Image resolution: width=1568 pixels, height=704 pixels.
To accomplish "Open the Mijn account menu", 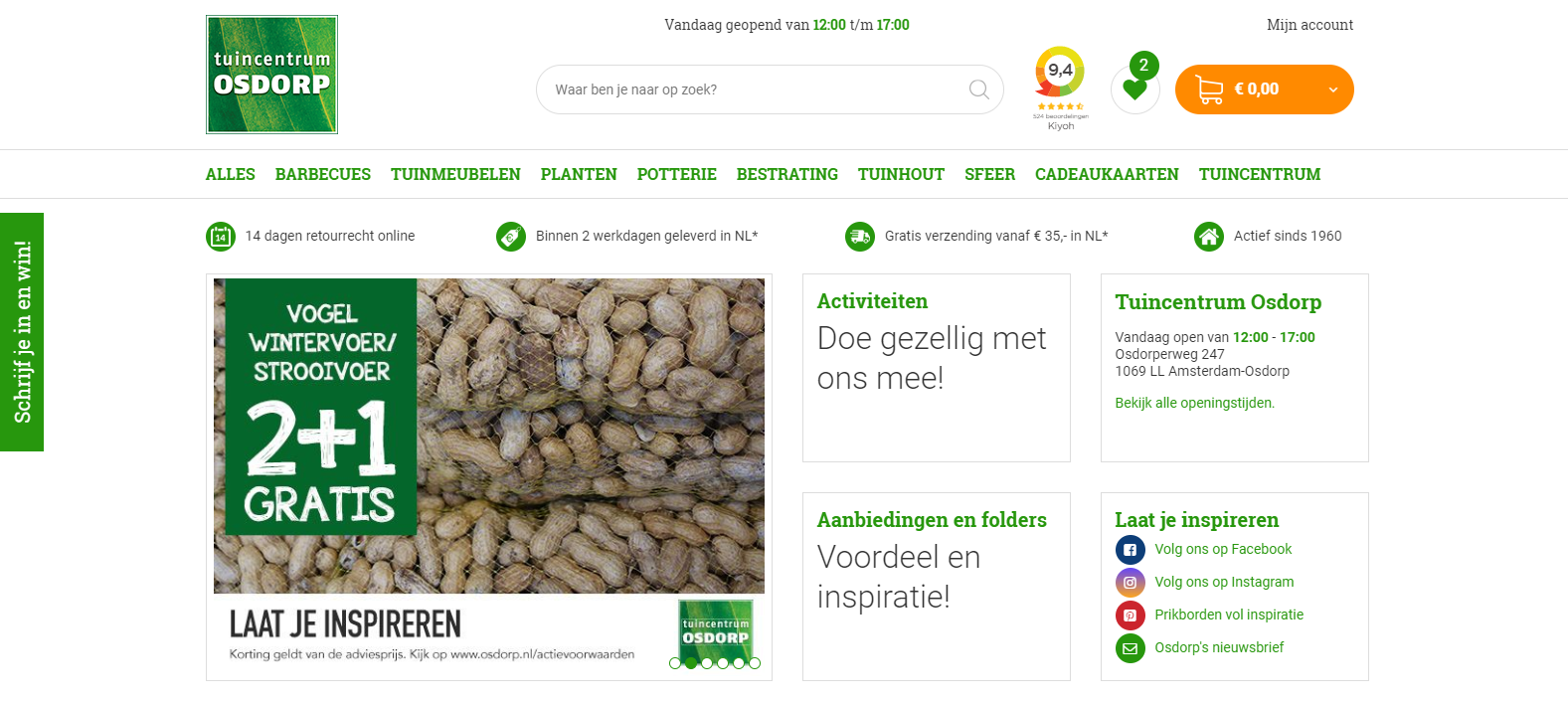I will pyautogui.click(x=1309, y=25).
